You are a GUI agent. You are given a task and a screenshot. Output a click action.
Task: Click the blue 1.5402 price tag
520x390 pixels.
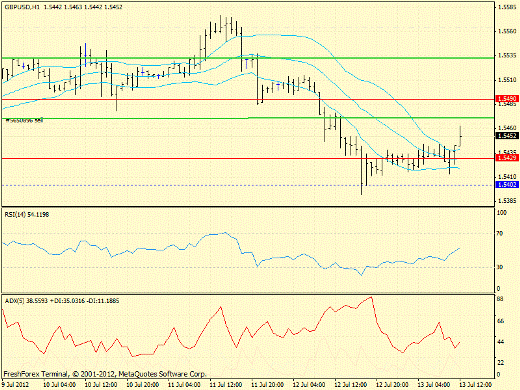click(507, 184)
